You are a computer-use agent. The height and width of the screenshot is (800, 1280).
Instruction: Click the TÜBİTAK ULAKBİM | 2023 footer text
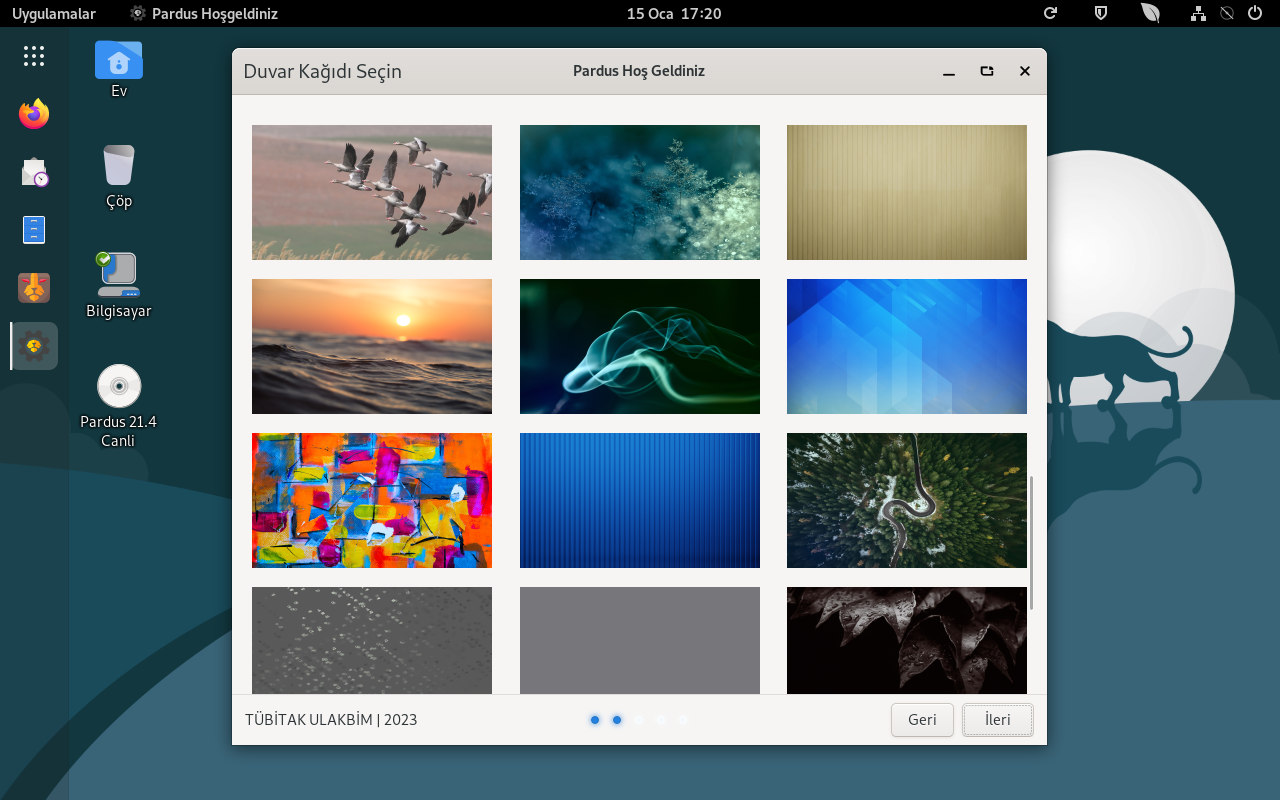[x=331, y=720]
